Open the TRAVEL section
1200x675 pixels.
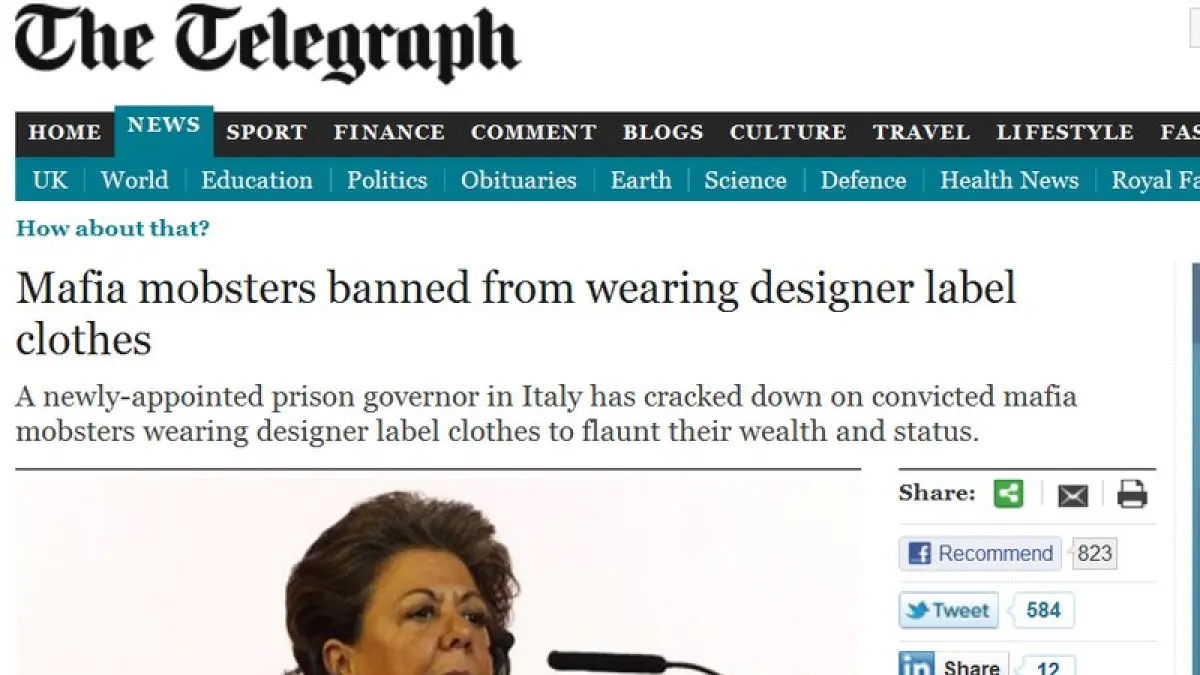921,133
